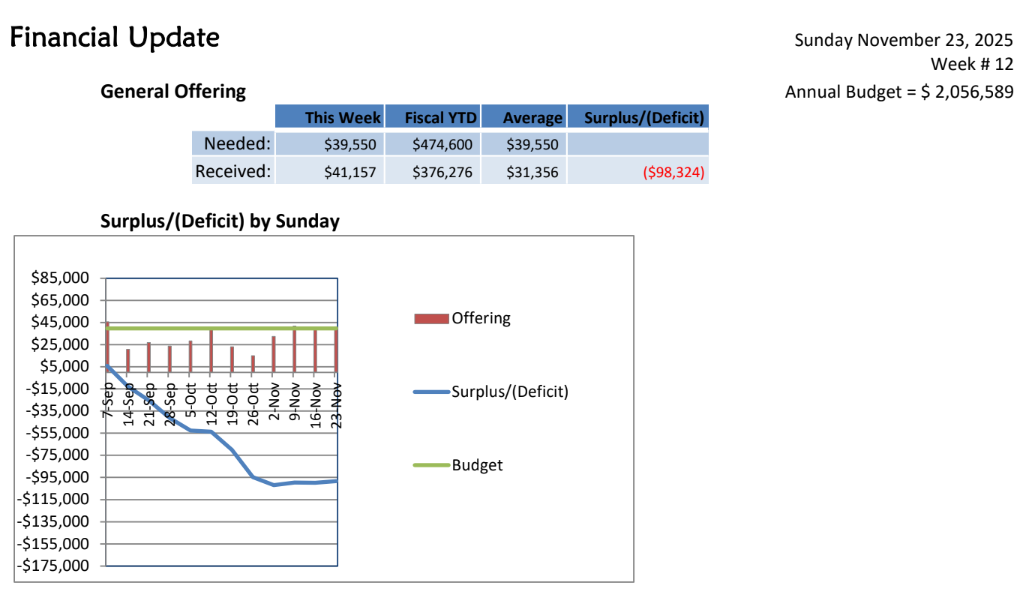
Task: Select the $474,600 Fiscal YTD needed cell
Action: [443, 145]
